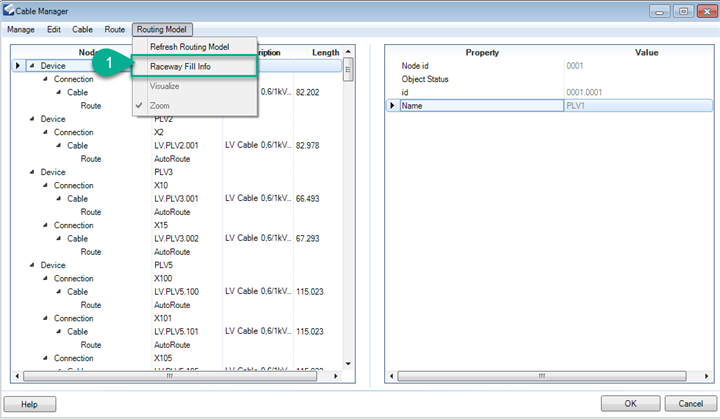Collapse the Device node PLV2
The height and width of the screenshot is (419, 720).
click(32, 119)
